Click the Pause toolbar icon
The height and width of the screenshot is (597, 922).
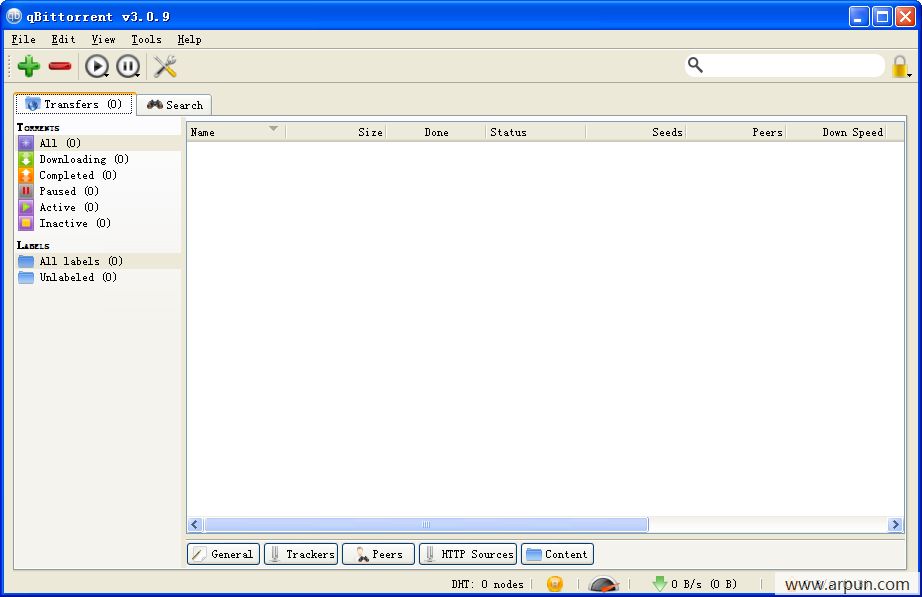pyautogui.click(x=128, y=66)
